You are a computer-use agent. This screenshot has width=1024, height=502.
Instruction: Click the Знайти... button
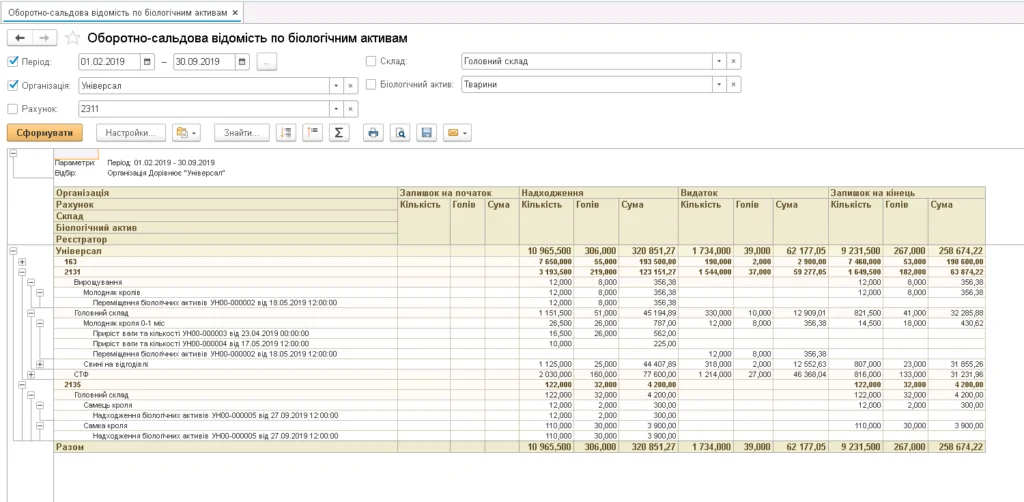(242, 133)
